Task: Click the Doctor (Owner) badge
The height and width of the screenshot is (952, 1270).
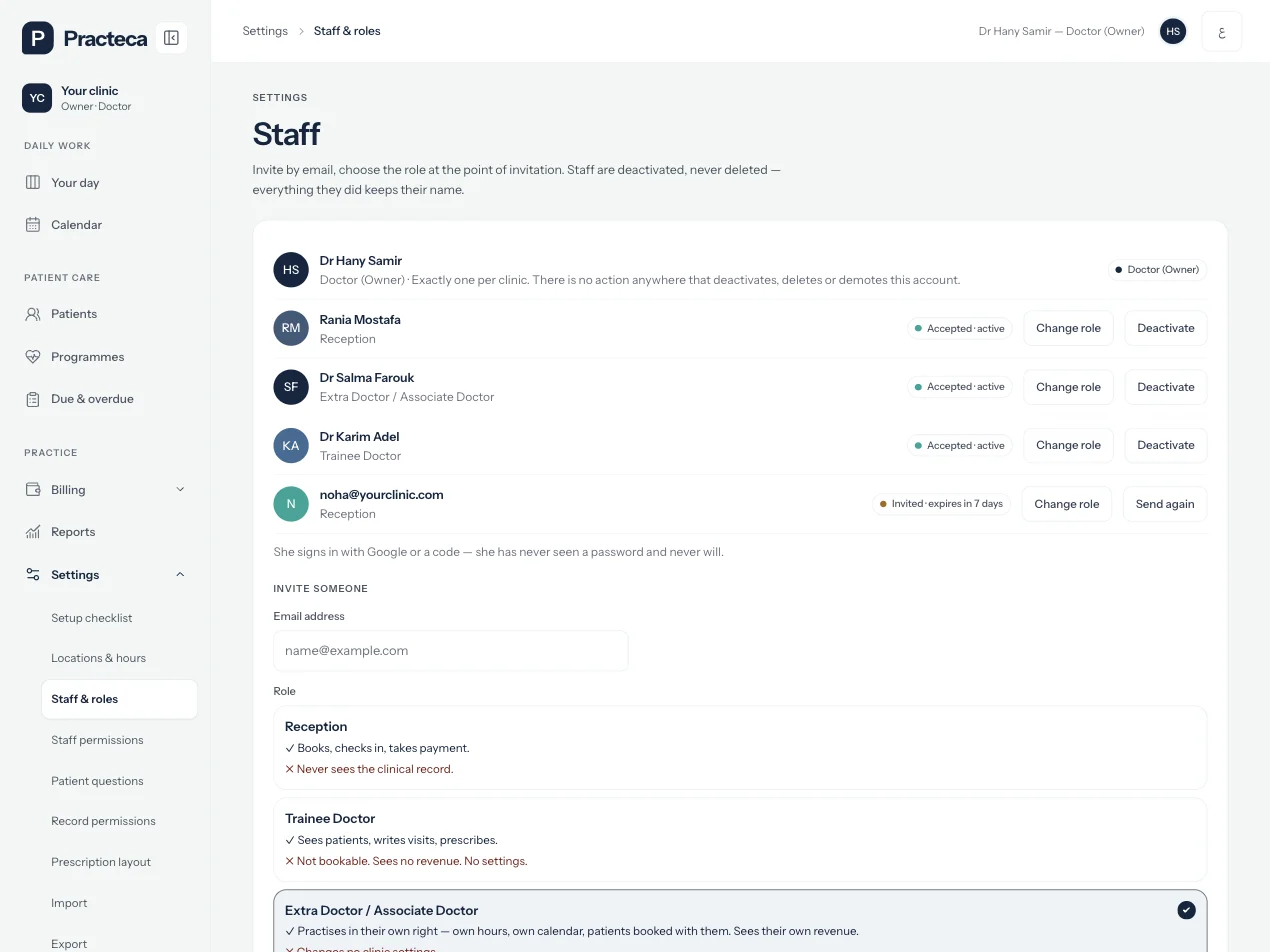Action: click(1157, 270)
